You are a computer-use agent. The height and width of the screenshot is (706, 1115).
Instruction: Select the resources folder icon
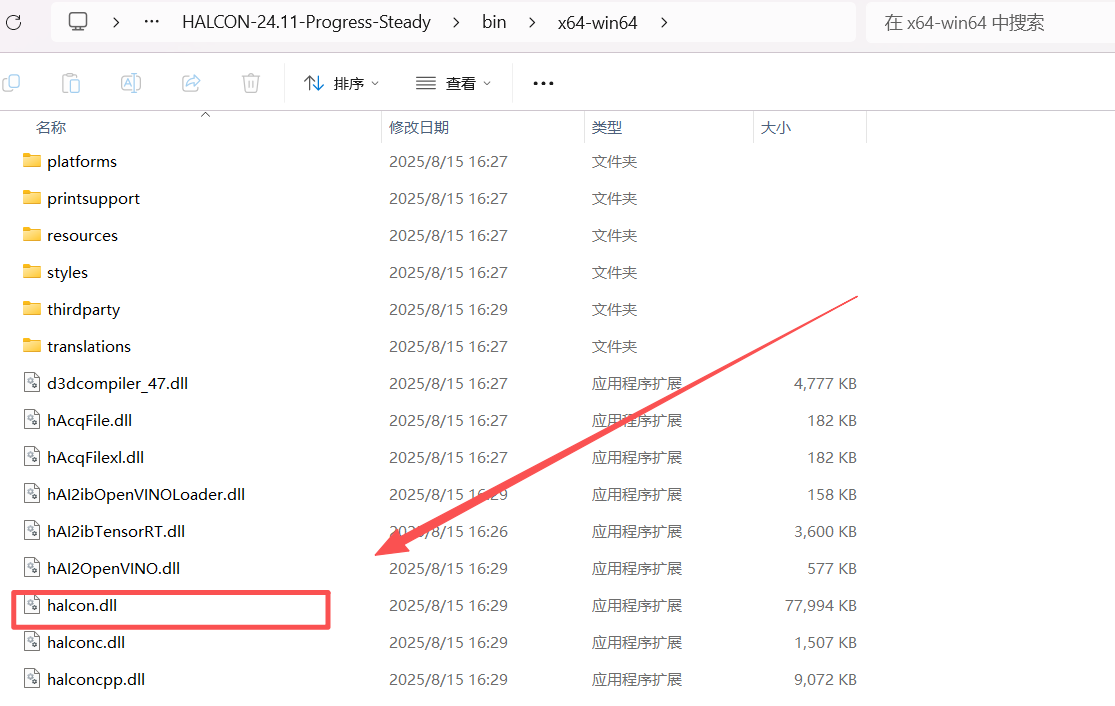pos(31,235)
